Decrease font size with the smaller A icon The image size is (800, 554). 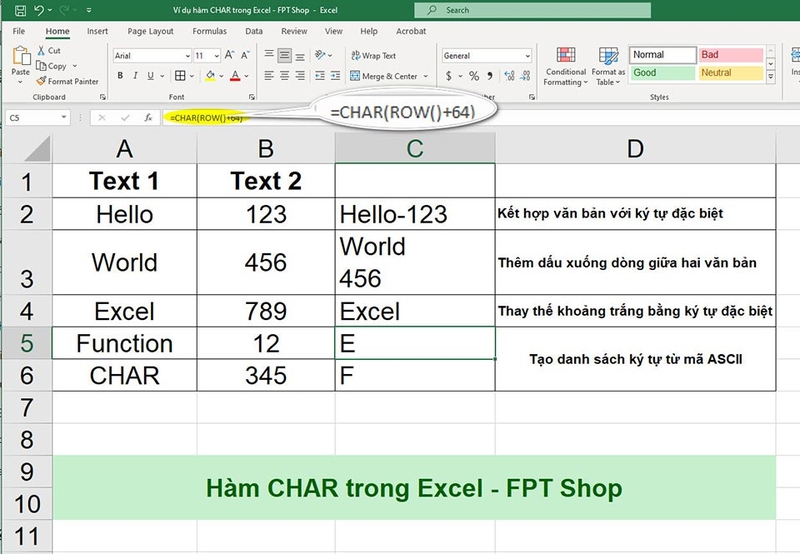click(245, 55)
